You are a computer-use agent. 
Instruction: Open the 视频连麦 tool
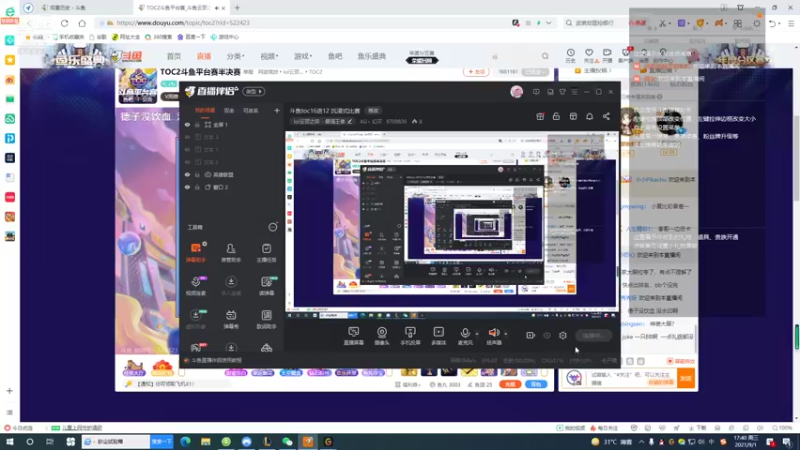click(x=195, y=286)
